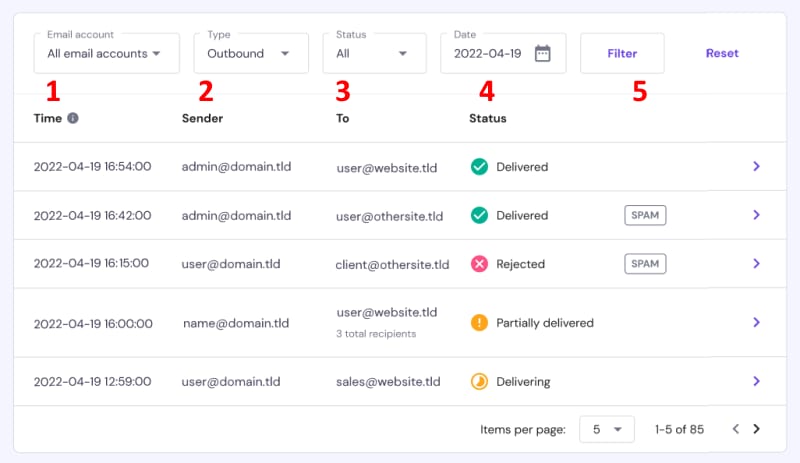
Task: Click the info icon beside Time header
Action: click(x=73, y=118)
